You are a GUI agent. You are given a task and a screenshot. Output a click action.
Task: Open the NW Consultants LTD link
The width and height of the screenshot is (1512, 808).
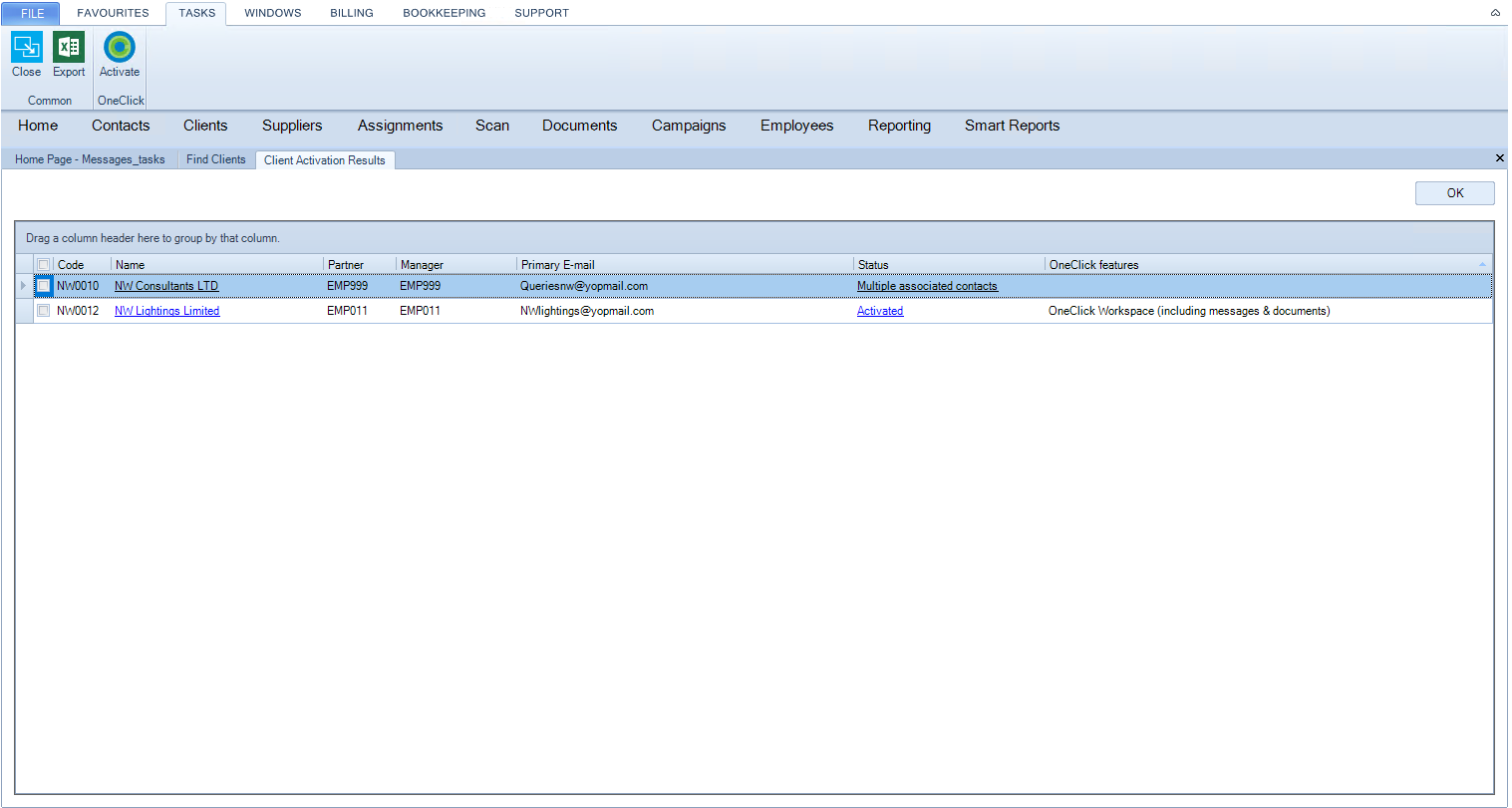point(166,286)
